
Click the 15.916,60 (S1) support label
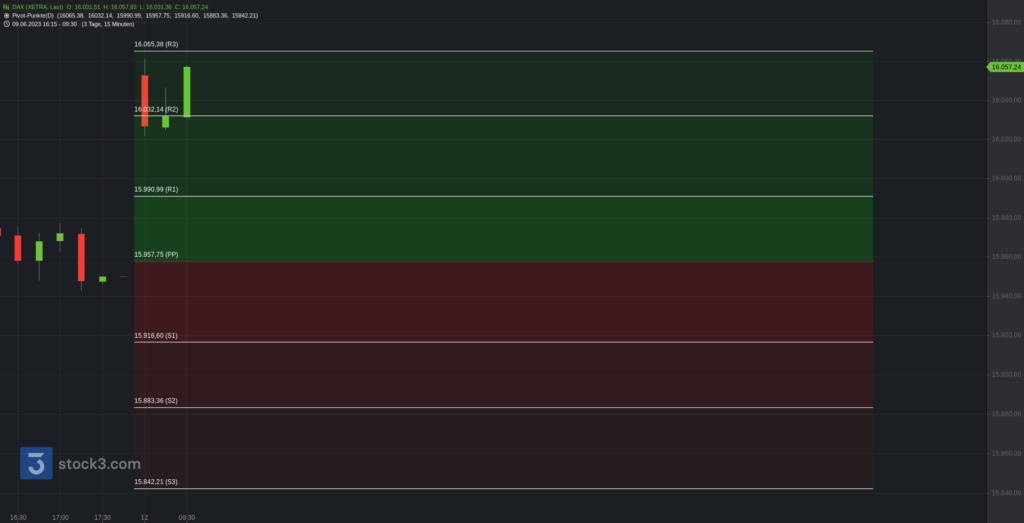156,336
